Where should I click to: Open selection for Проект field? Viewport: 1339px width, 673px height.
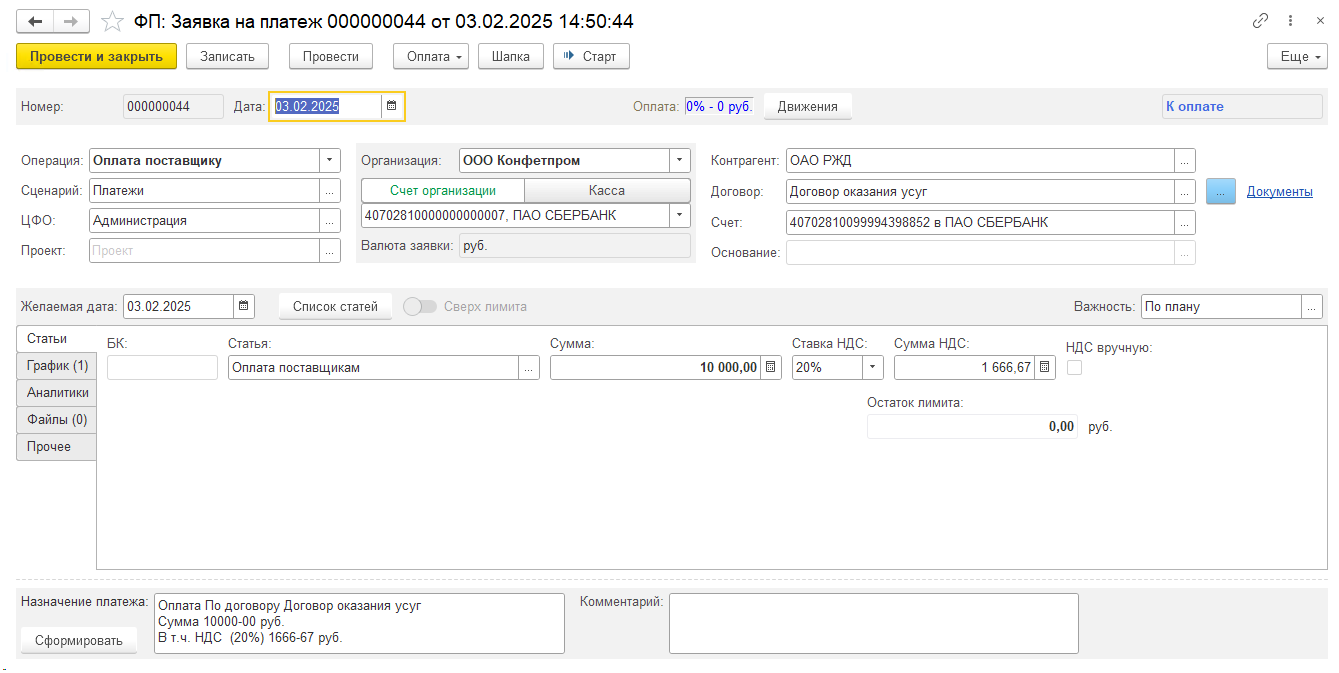(330, 251)
